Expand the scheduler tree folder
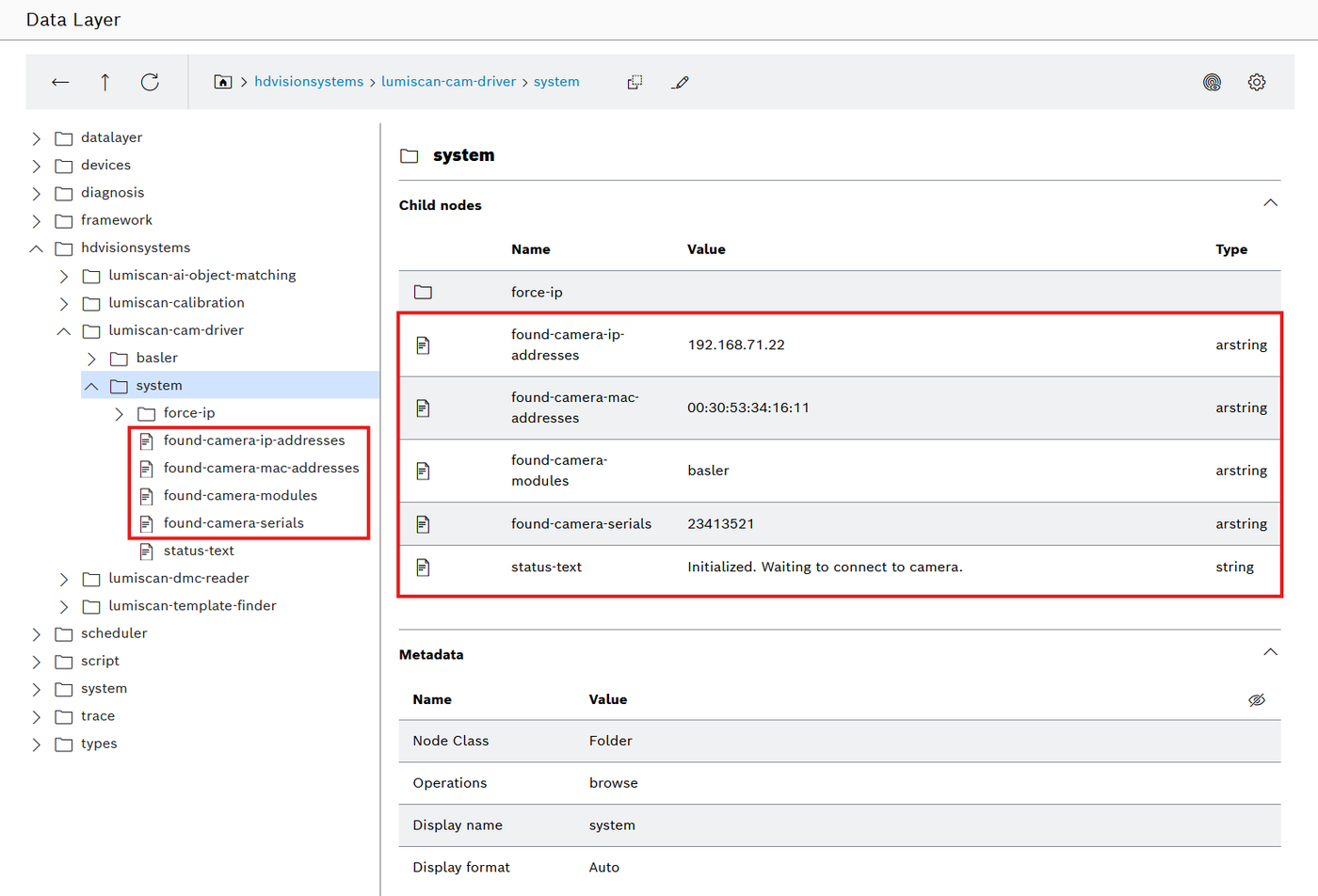1318x896 pixels. point(37,634)
